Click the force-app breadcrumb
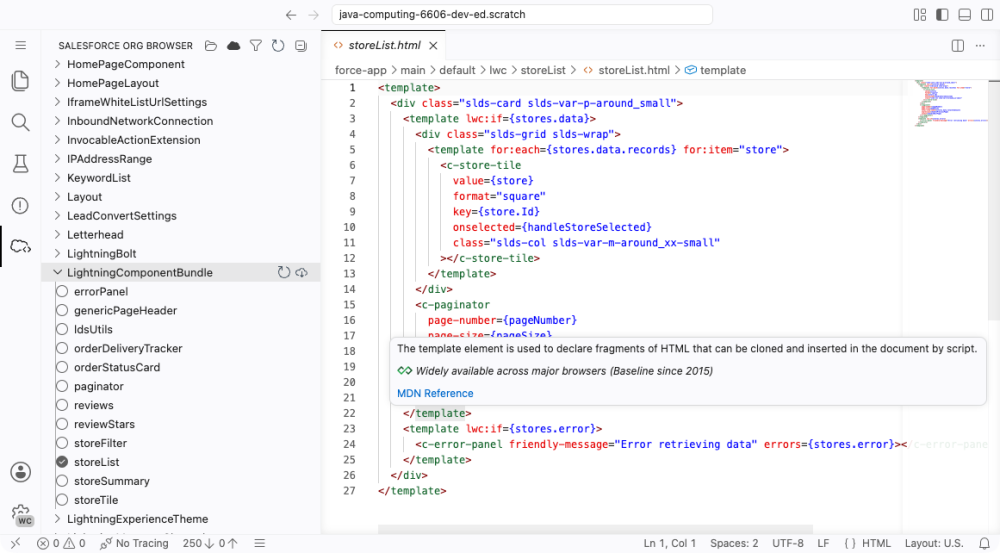The width and height of the screenshot is (1000, 553). tap(360, 70)
